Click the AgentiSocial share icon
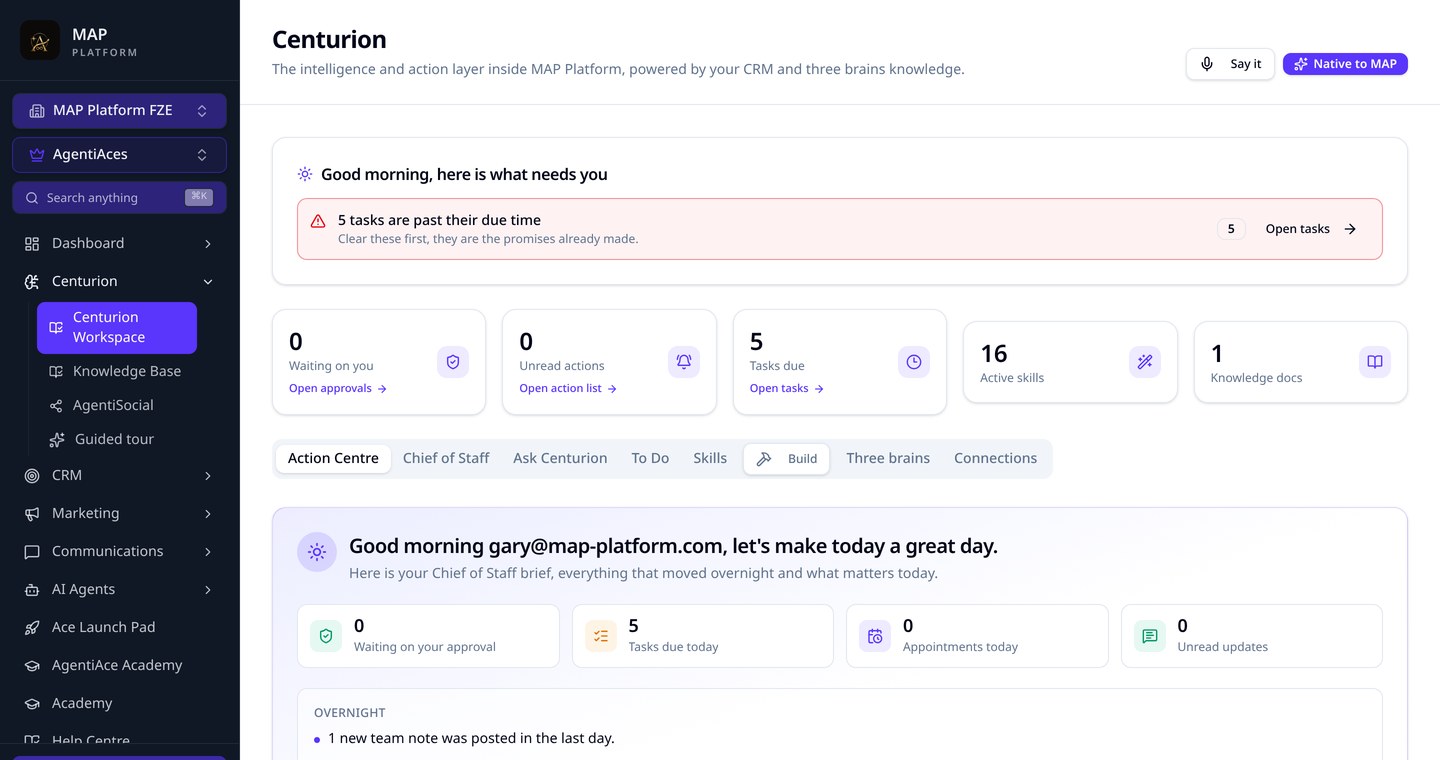The image size is (1440, 760). (56, 405)
